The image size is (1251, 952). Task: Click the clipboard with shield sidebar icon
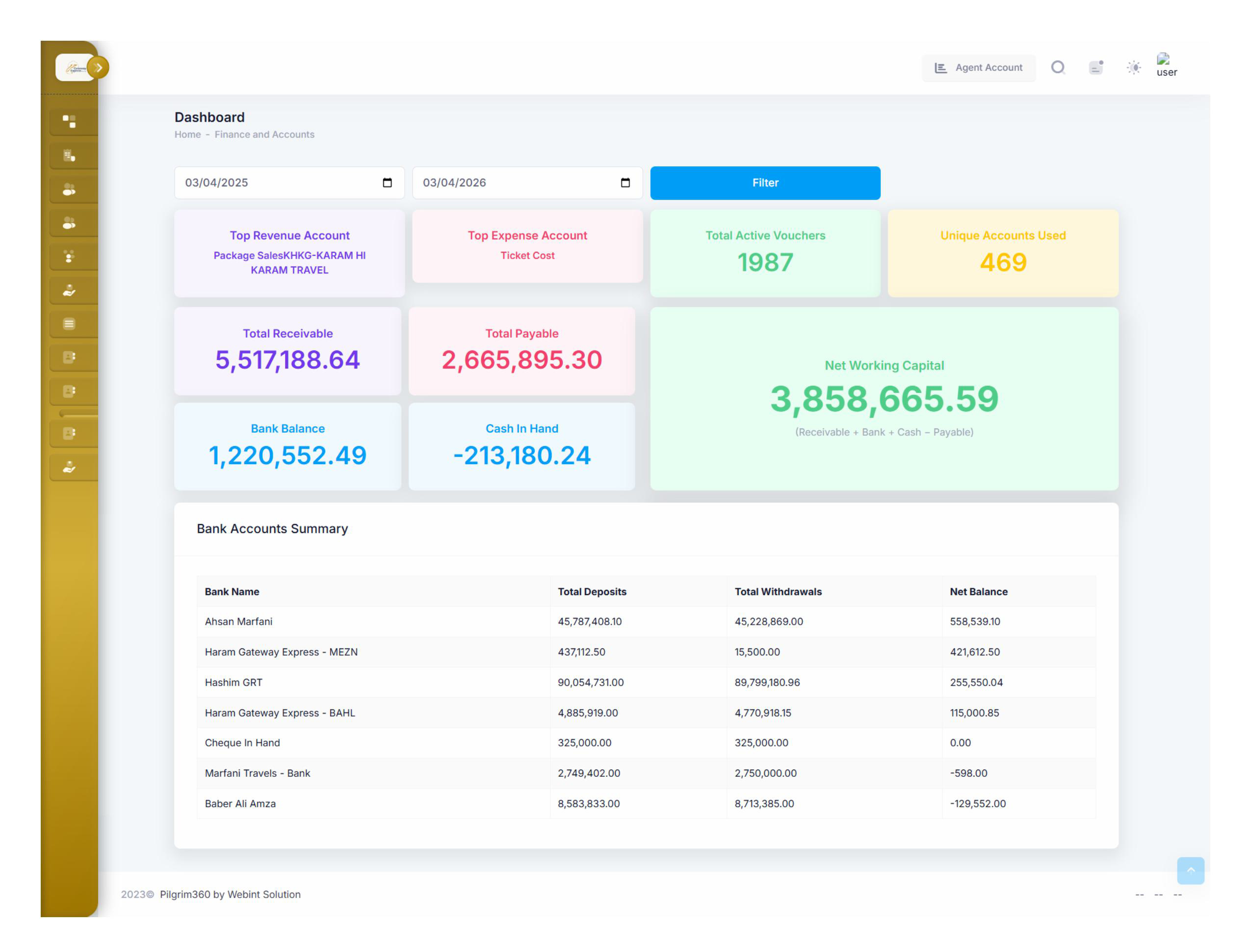click(69, 155)
